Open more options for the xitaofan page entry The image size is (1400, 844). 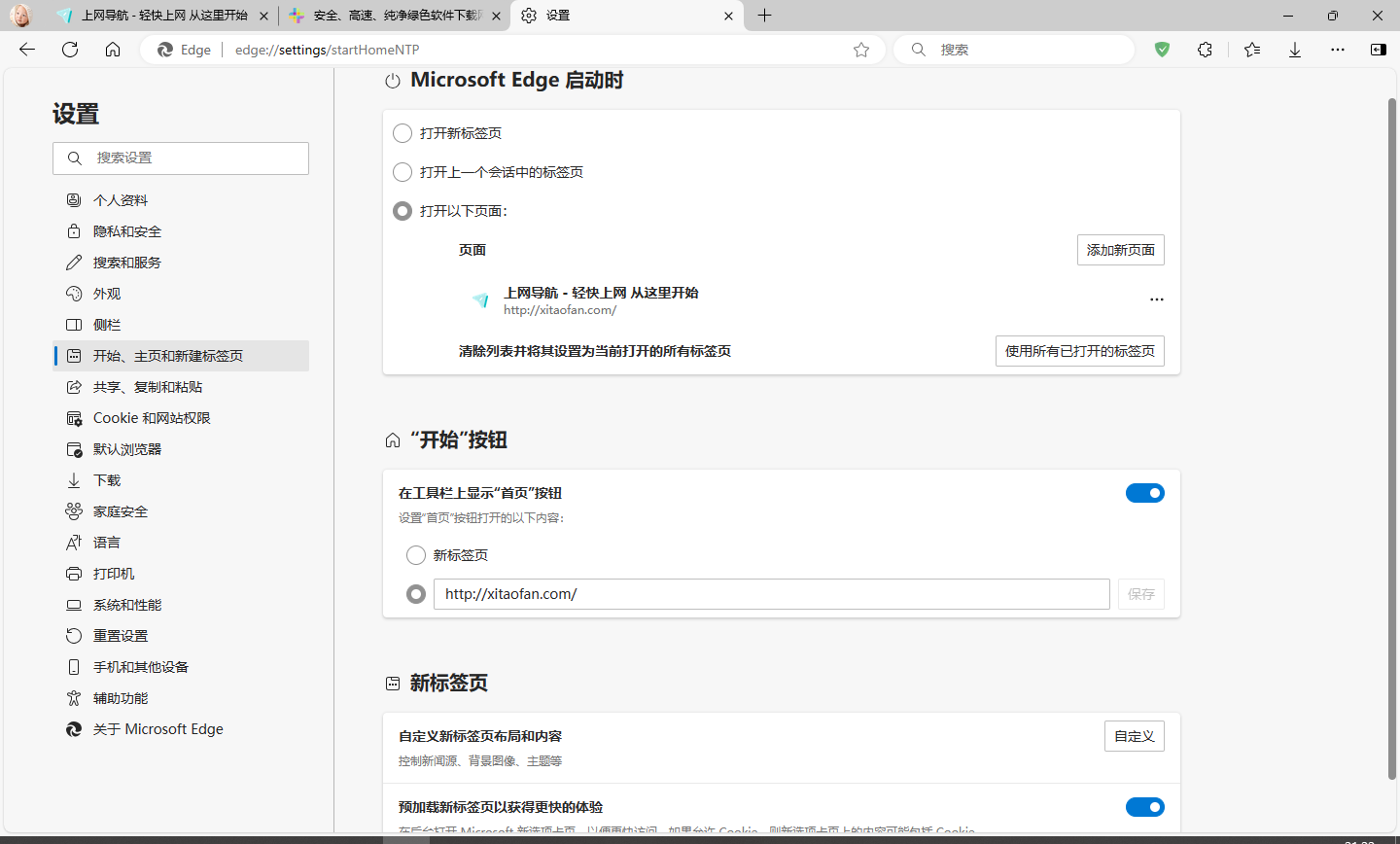pos(1156,299)
